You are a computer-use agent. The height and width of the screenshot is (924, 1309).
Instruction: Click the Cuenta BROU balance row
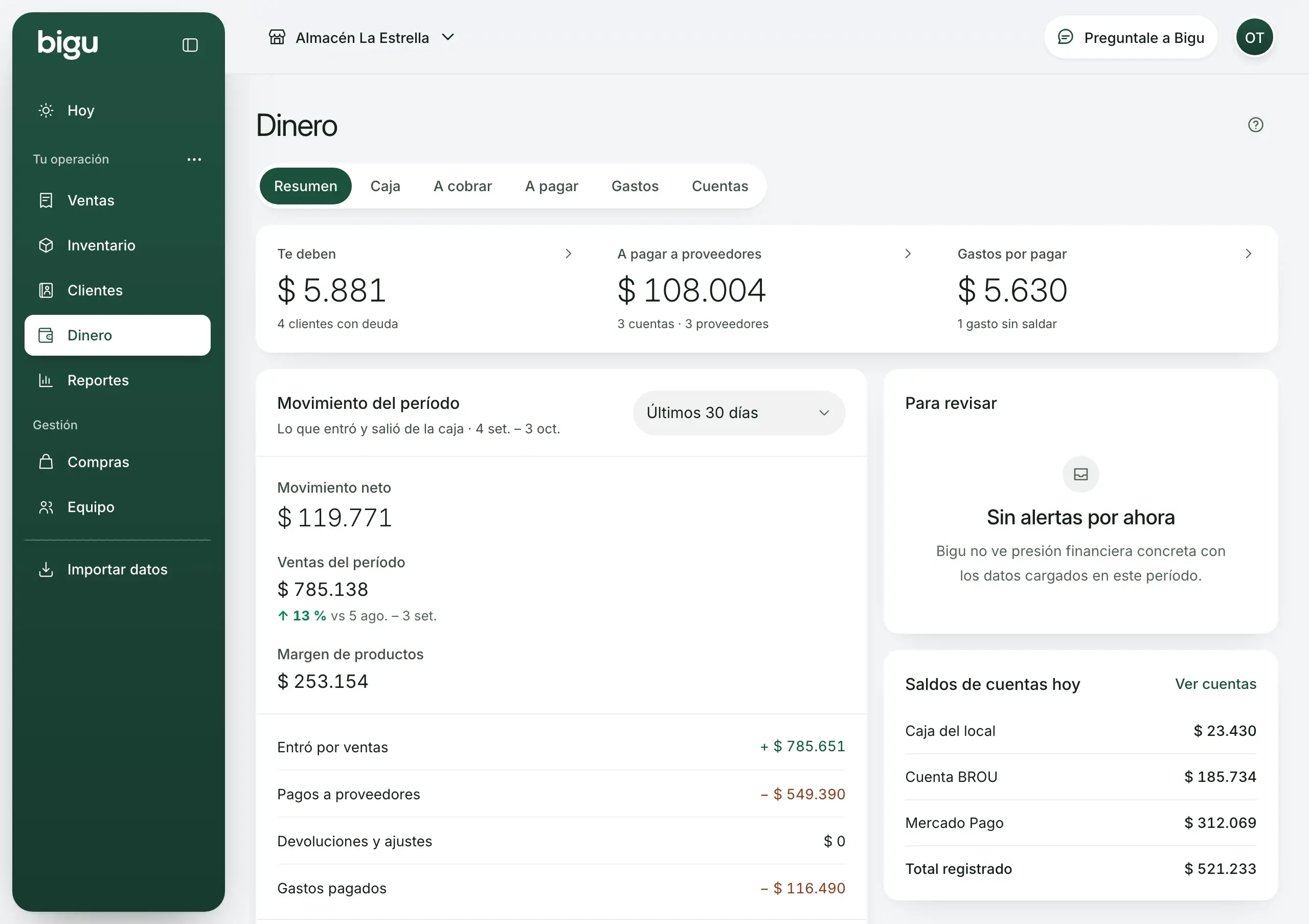tap(1080, 777)
